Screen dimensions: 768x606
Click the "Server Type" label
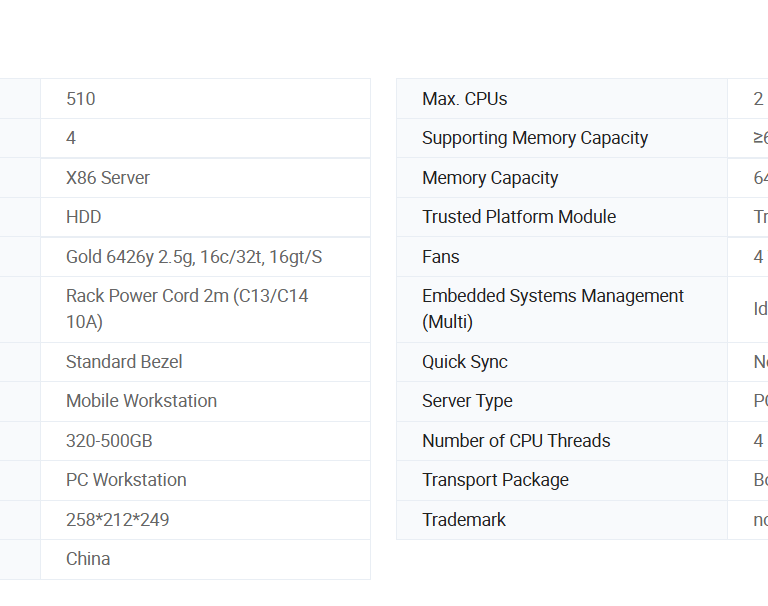click(x=467, y=401)
